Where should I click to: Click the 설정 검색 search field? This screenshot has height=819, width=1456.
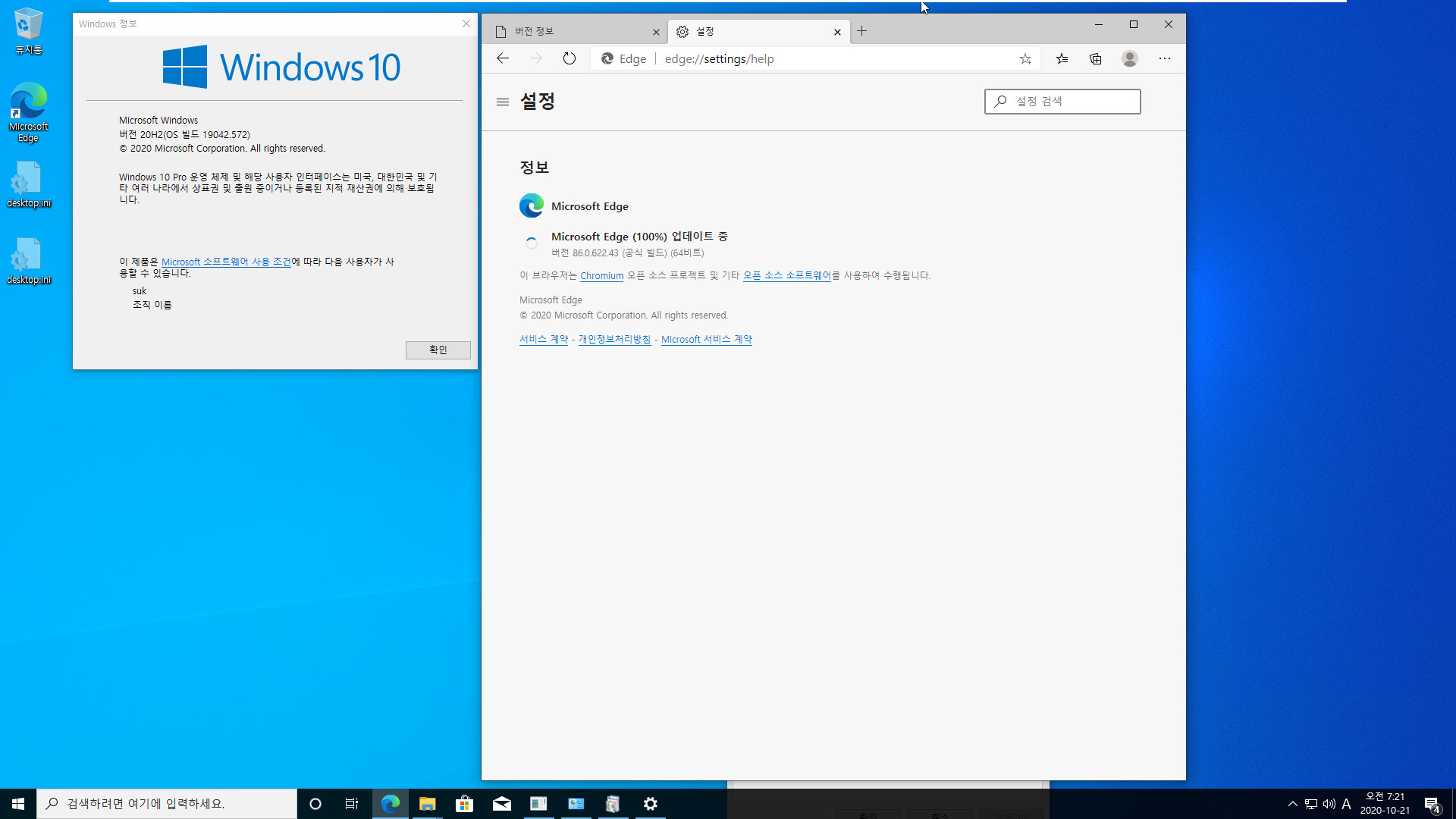pyautogui.click(x=1062, y=102)
